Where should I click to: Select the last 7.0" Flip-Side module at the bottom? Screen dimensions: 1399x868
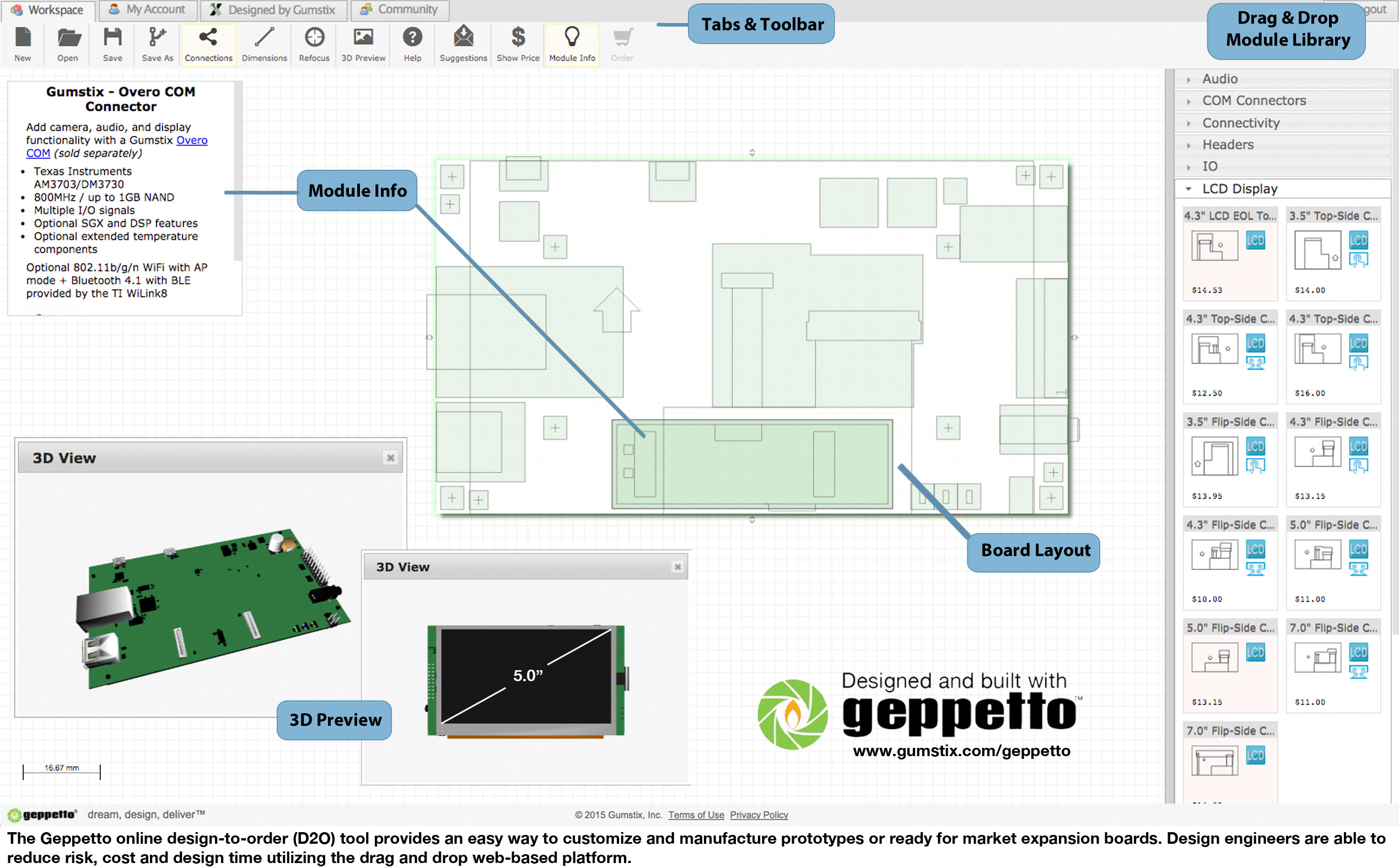(1230, 762)
